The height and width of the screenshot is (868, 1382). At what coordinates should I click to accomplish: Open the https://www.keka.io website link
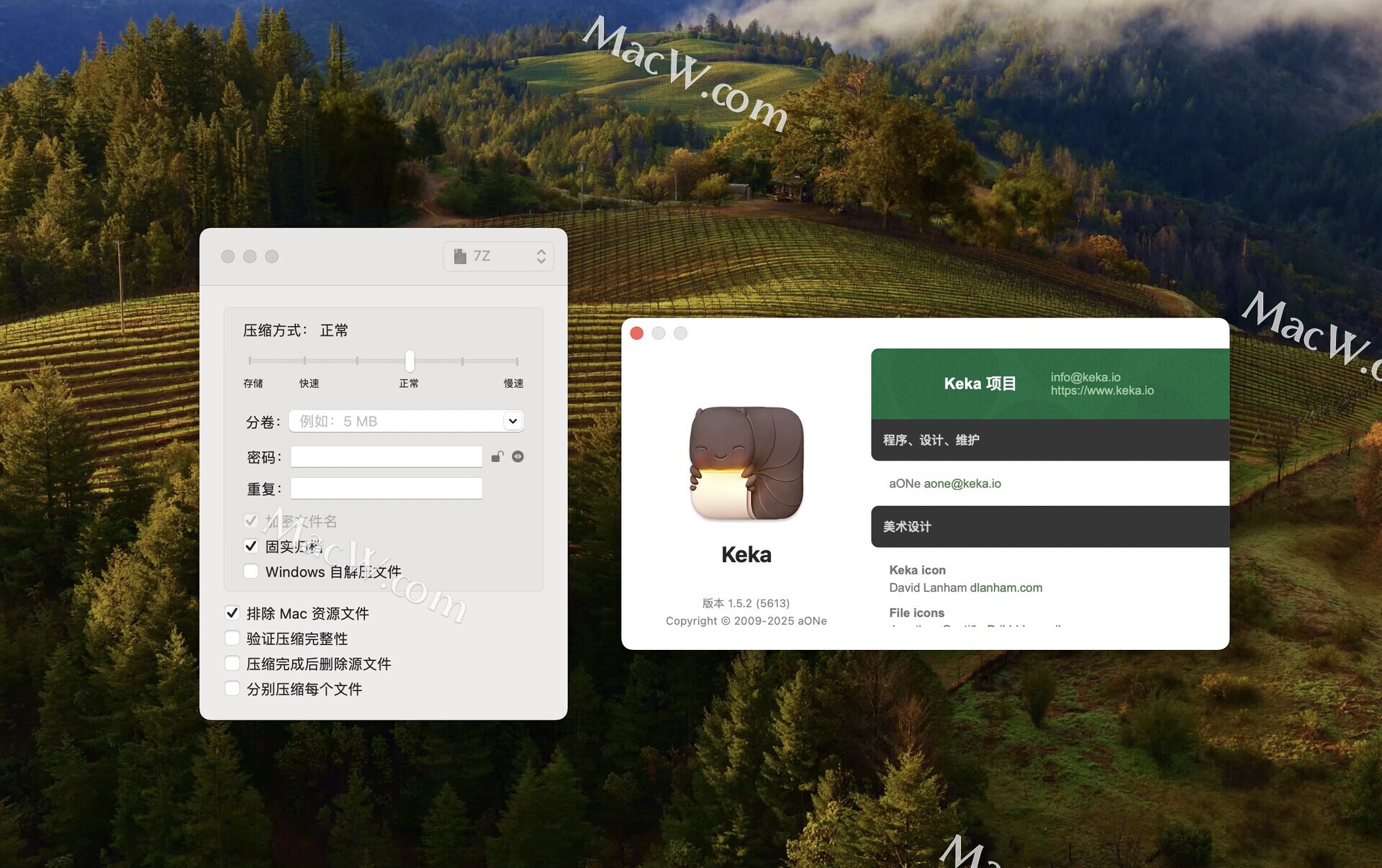(1102, 390)
